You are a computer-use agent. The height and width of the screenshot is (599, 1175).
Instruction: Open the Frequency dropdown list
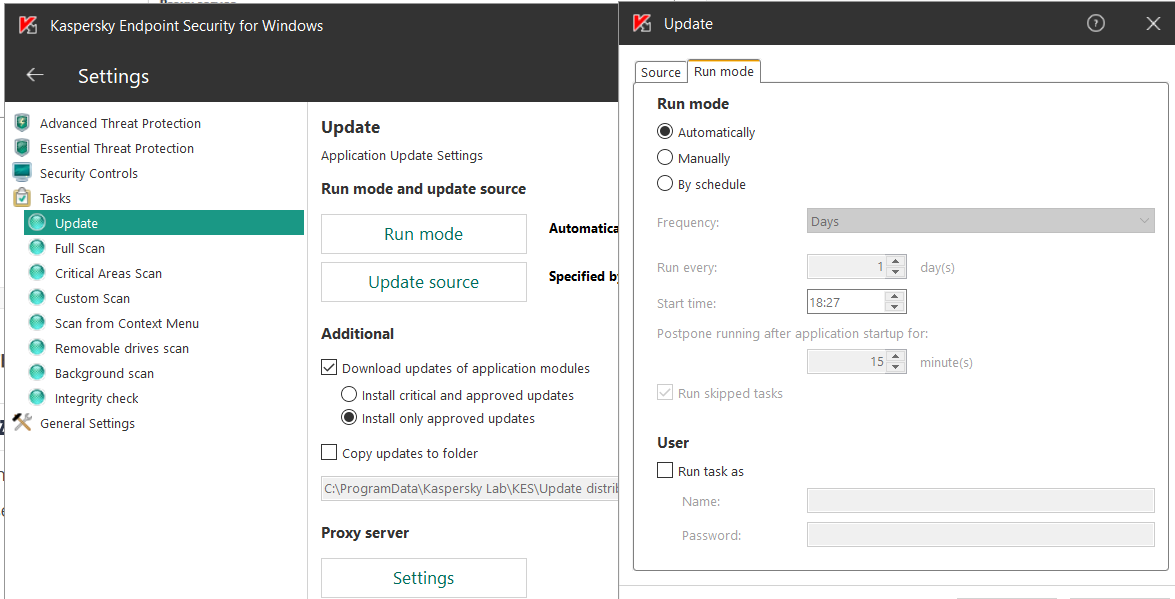coord(980,221)
